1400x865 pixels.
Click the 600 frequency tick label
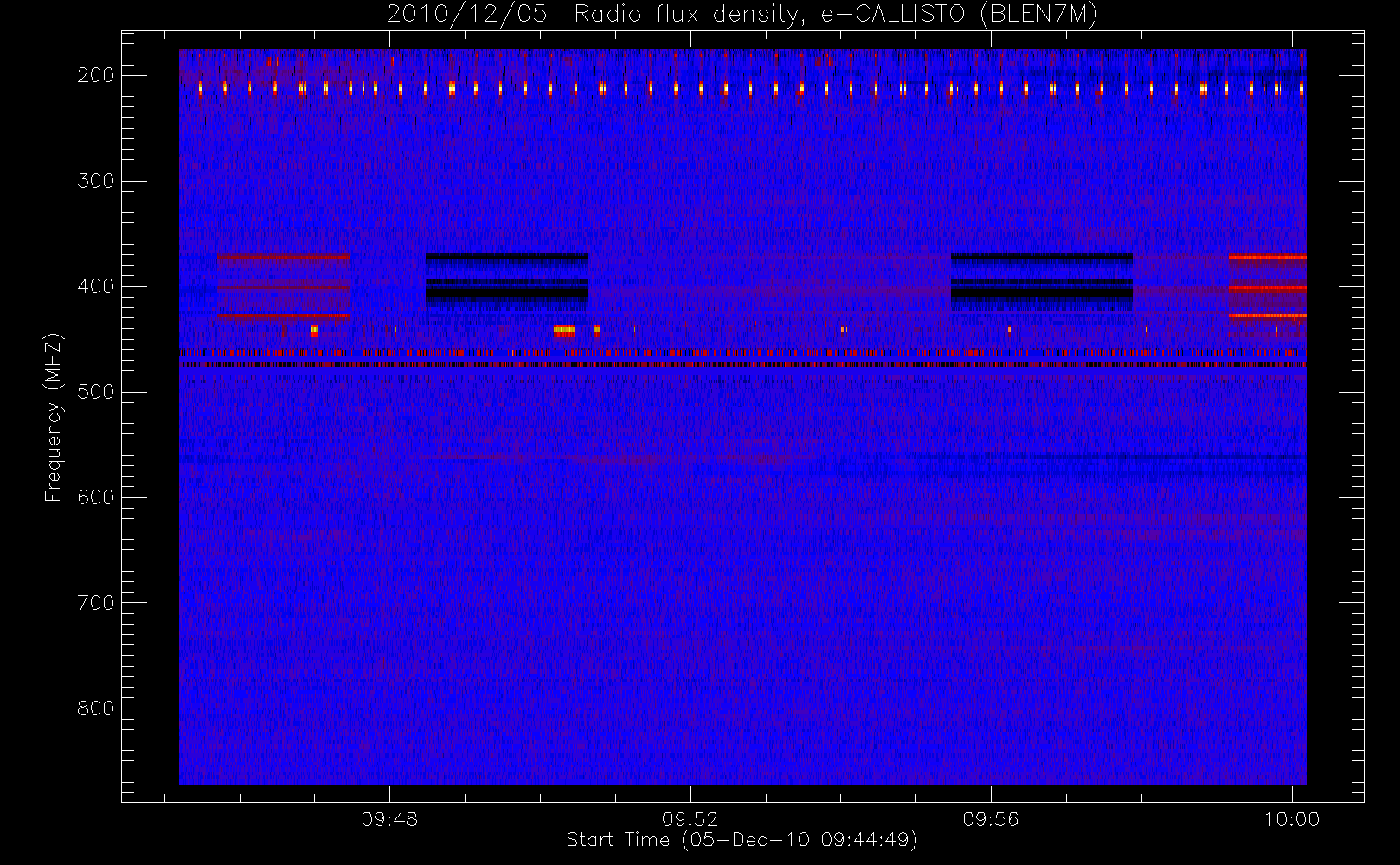pyautogui.click(x=96, y=497)
